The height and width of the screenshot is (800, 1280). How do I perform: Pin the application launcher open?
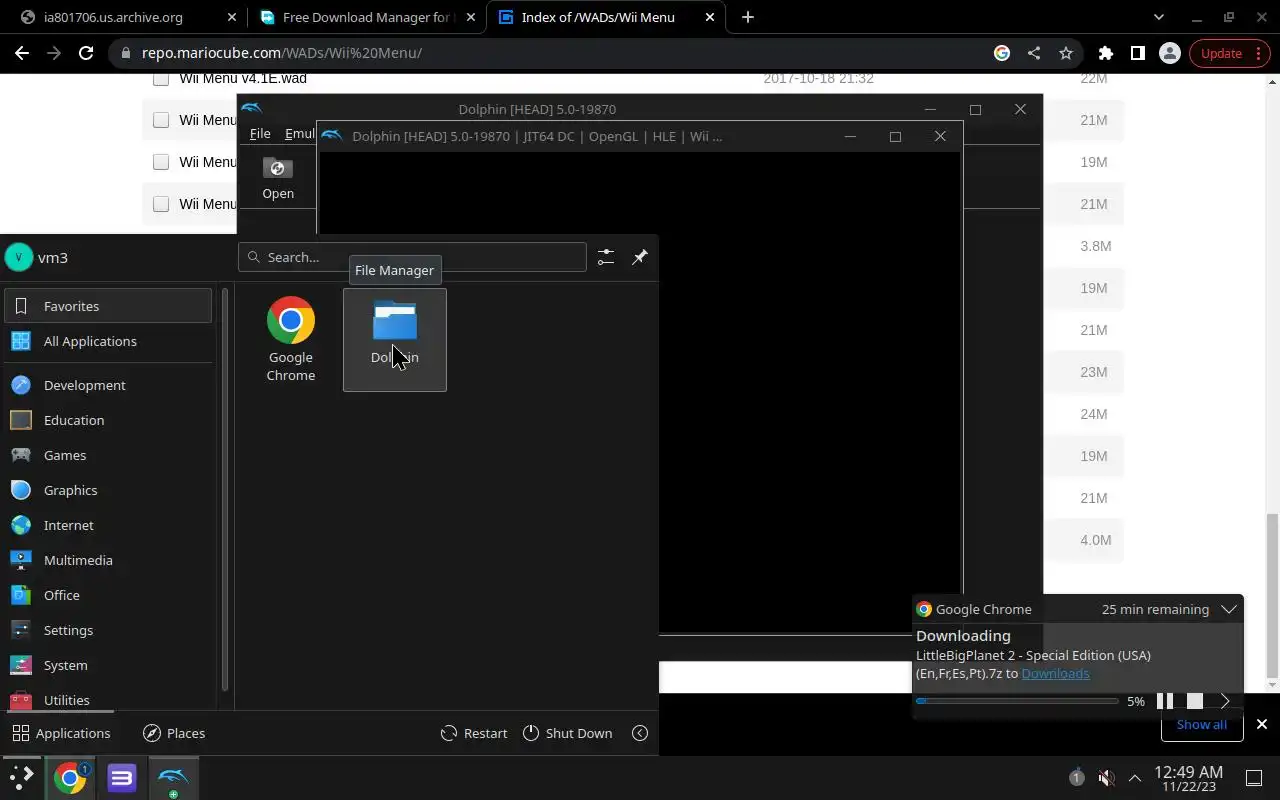pos(640,257)
